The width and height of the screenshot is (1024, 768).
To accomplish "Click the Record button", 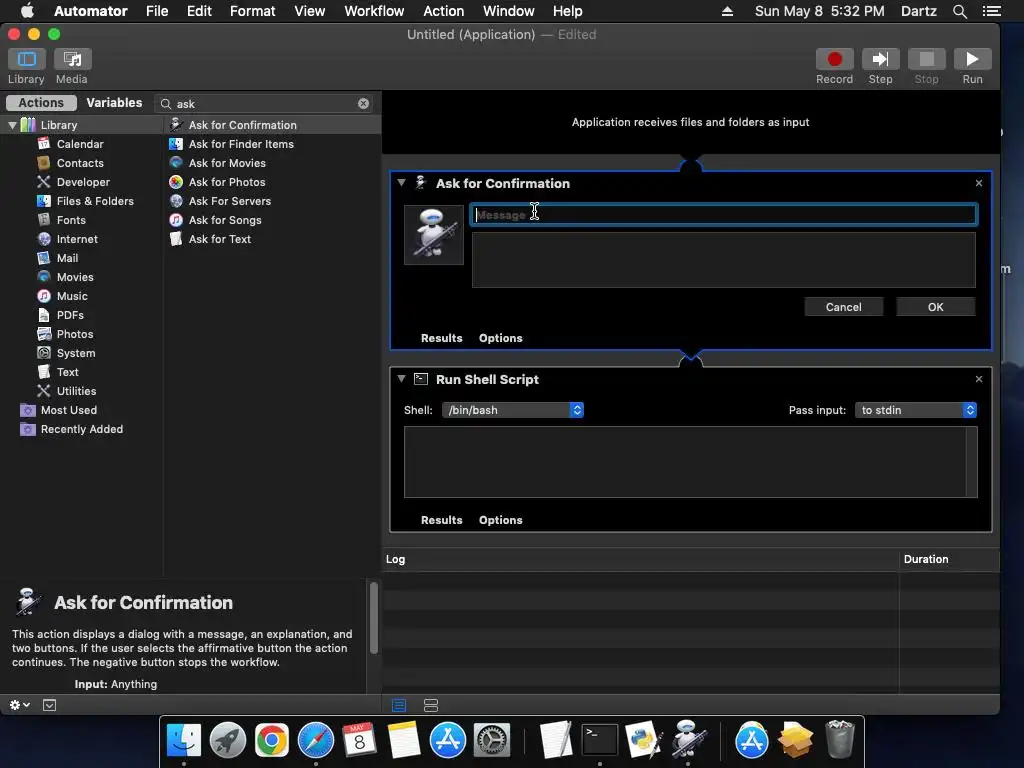I will (834, 59).
